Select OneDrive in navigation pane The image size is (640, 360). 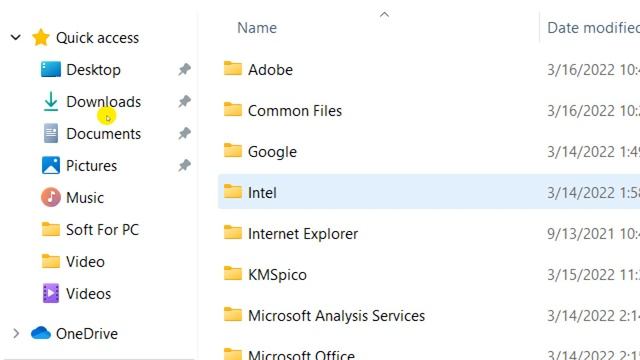(87, 333)
